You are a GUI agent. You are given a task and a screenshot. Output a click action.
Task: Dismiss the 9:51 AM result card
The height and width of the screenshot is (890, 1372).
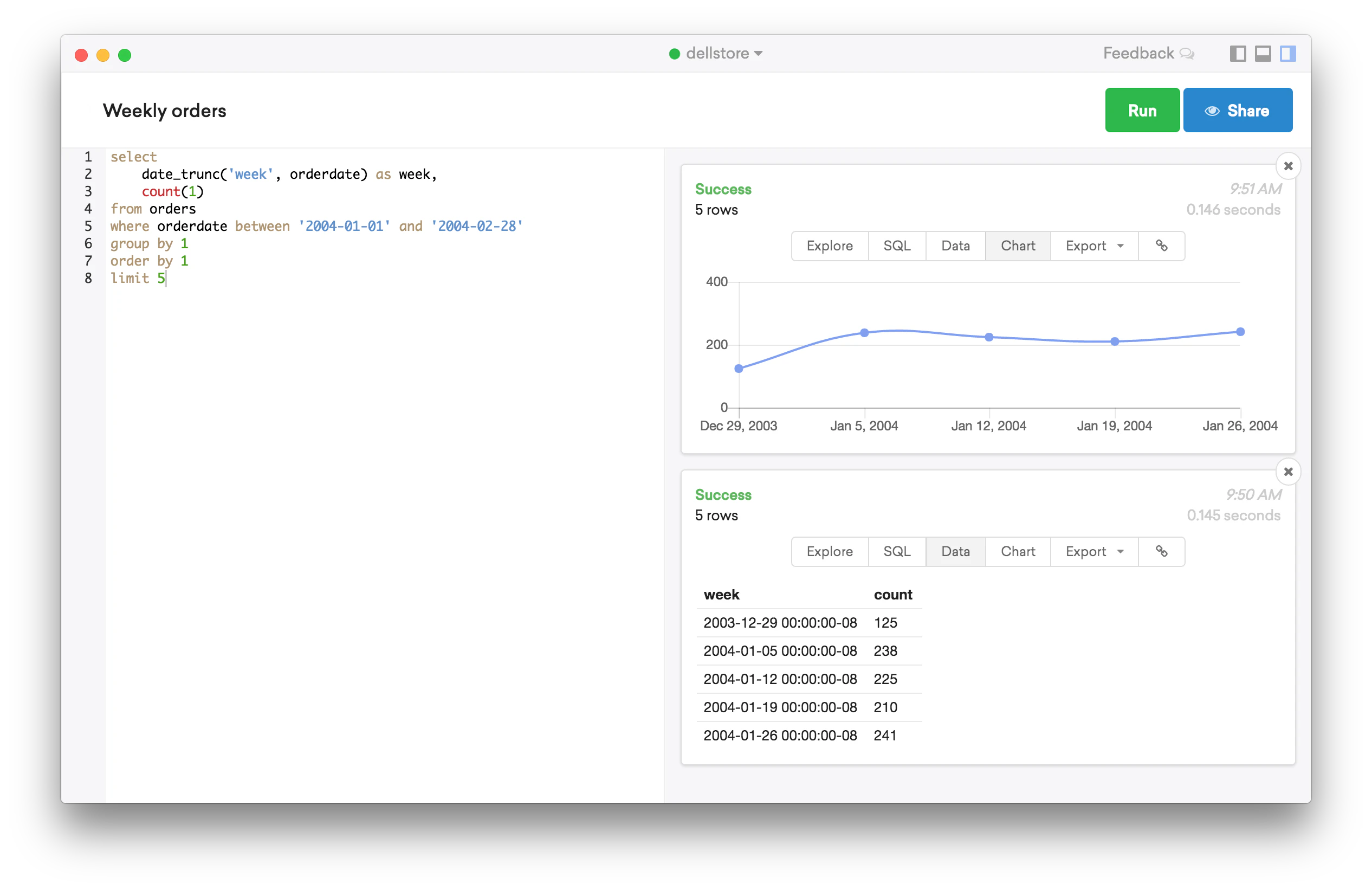click(x=1288, y=166)
